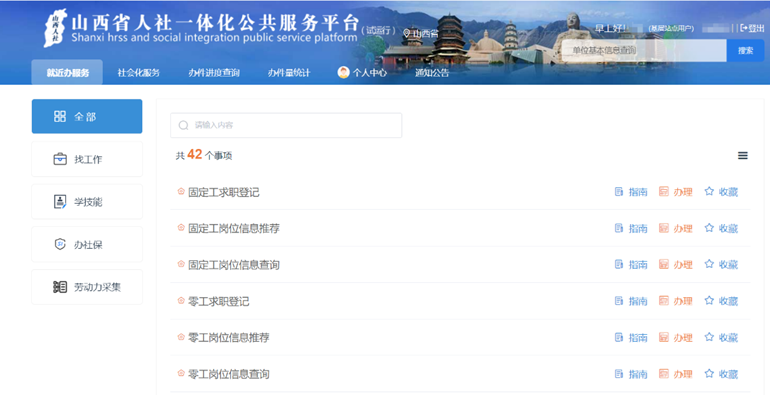Click the 办理 icon for 固定工岗位信息查询
Screen dimensions: 770x395
coord(663,264)
